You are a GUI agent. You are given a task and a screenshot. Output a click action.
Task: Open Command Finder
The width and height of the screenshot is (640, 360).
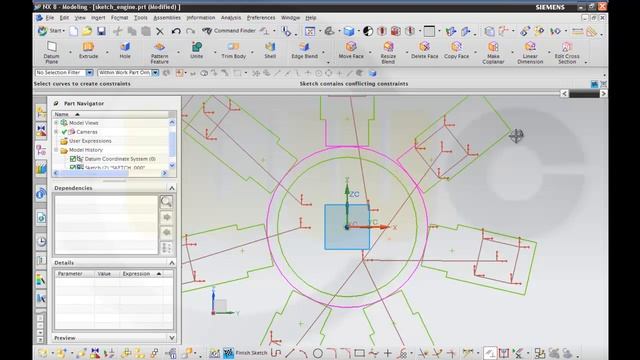229,31
